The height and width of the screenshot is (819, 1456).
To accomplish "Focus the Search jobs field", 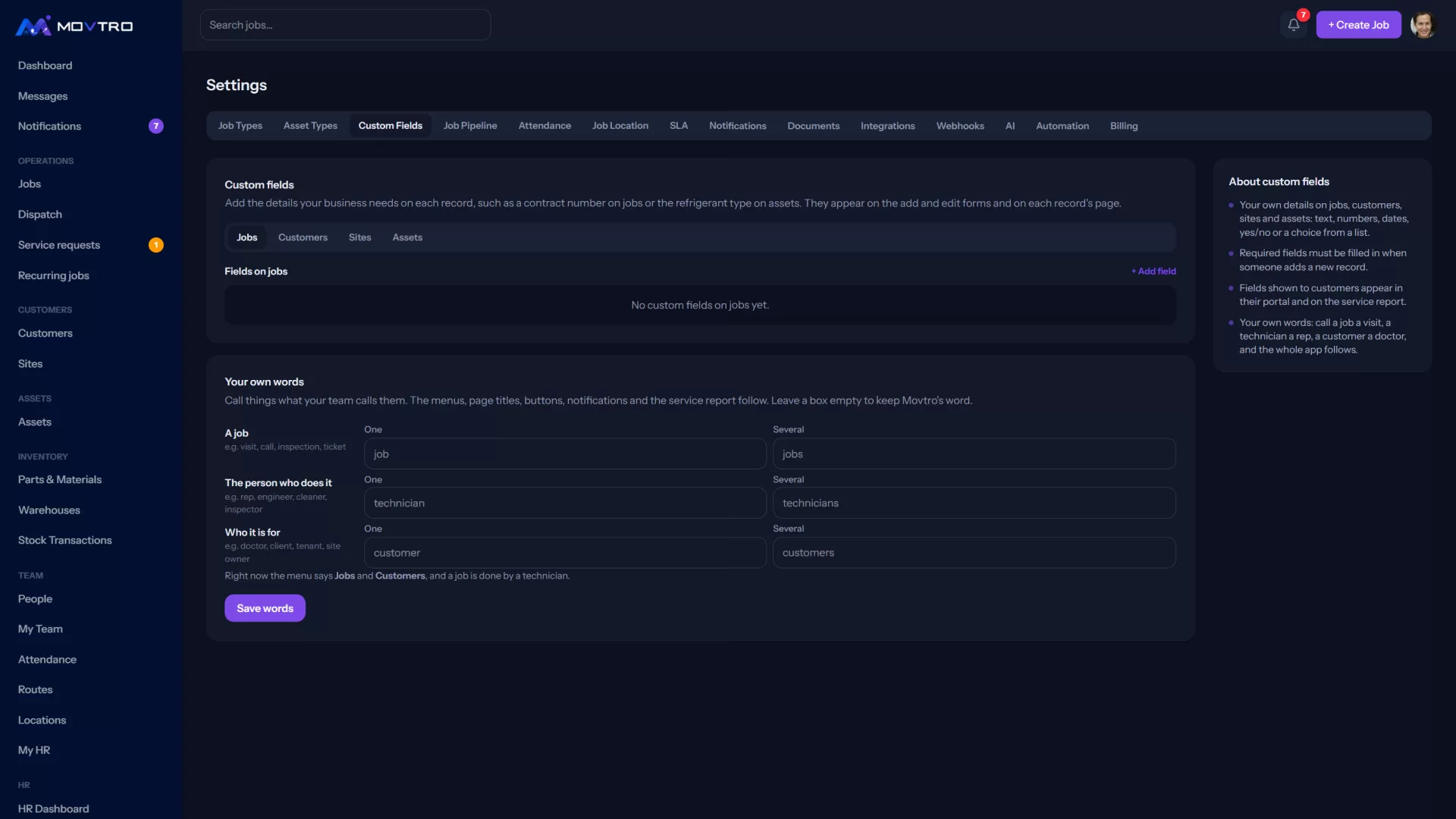I will 345,25.
